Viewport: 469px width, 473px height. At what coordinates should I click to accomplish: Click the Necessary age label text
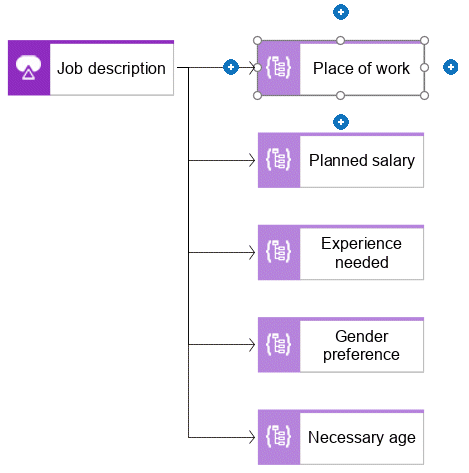pos(362,438)
